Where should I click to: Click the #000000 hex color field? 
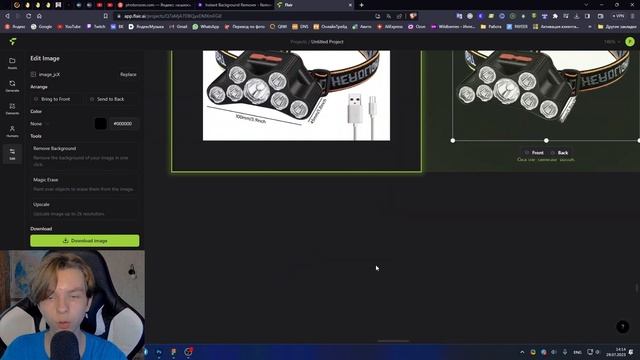tap(123, 124)
